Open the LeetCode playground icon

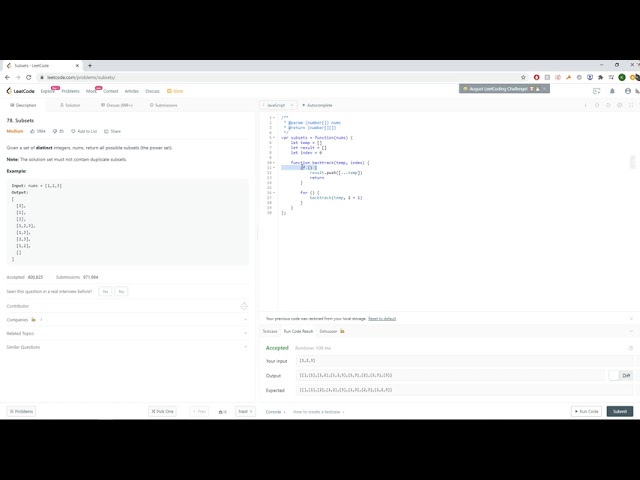pos(596,91)
